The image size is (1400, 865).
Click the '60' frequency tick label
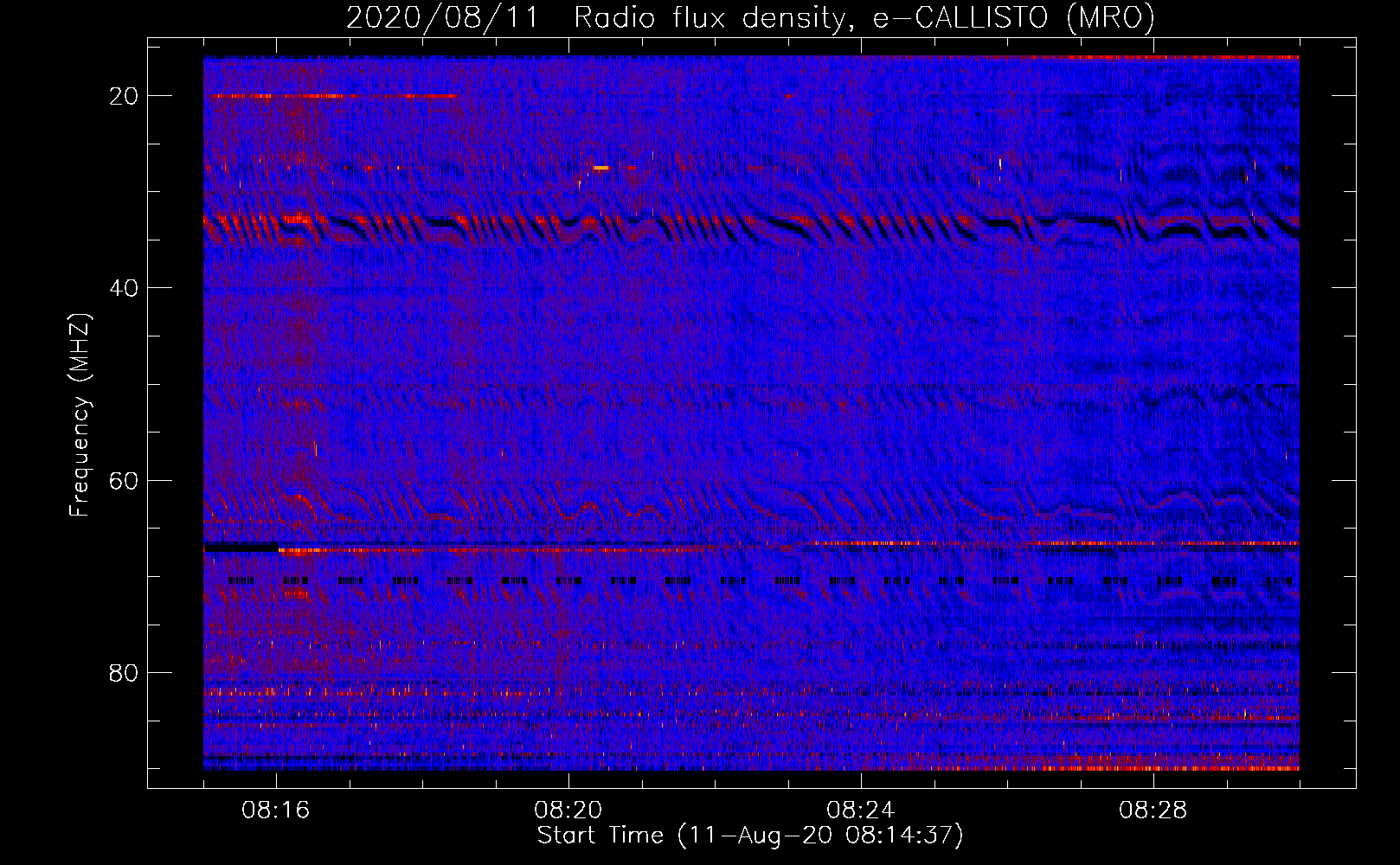coord(124,480)
